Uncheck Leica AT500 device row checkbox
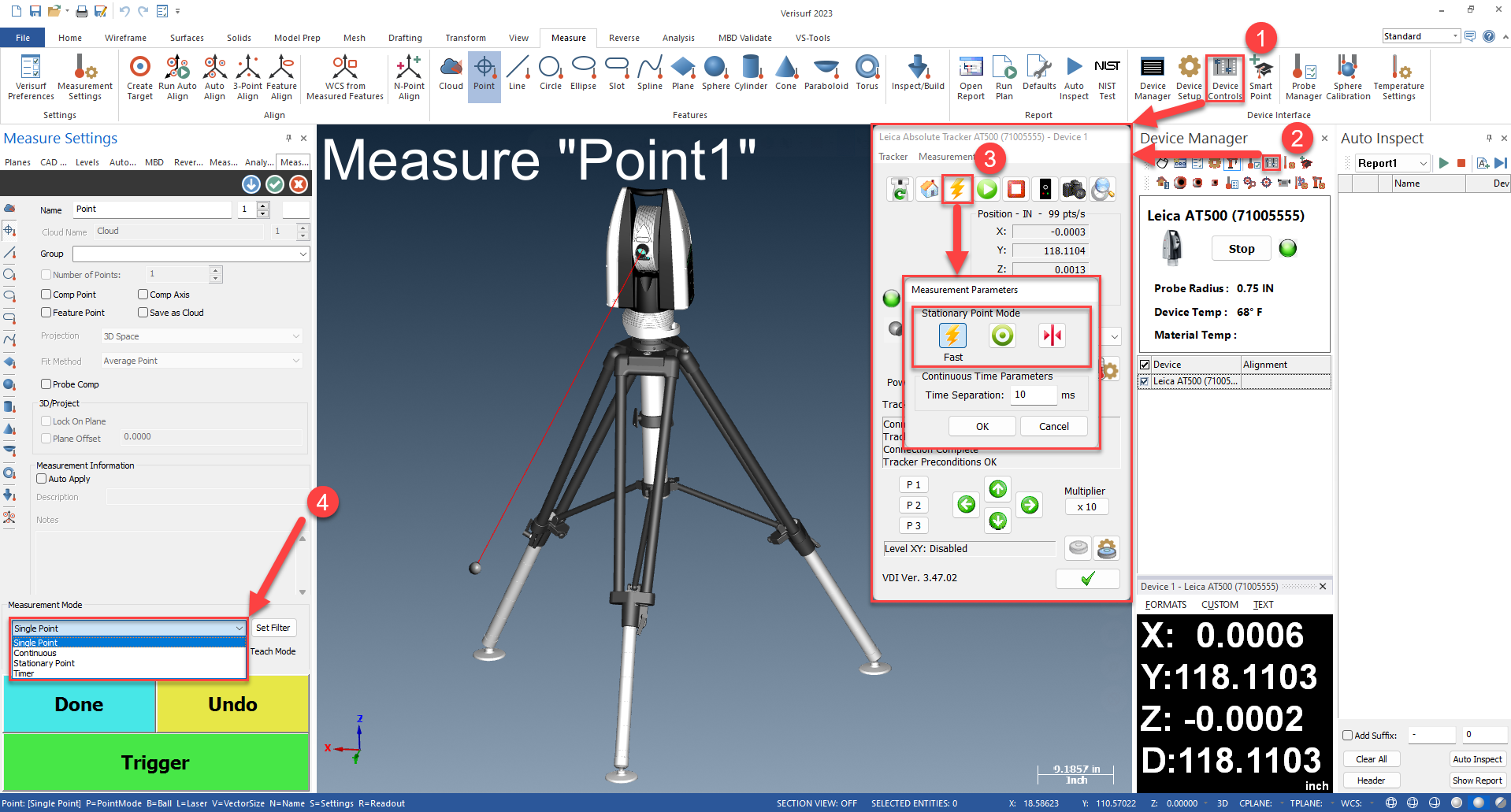The width and height of the screenshot is (1511, 812). point(1145,381)
